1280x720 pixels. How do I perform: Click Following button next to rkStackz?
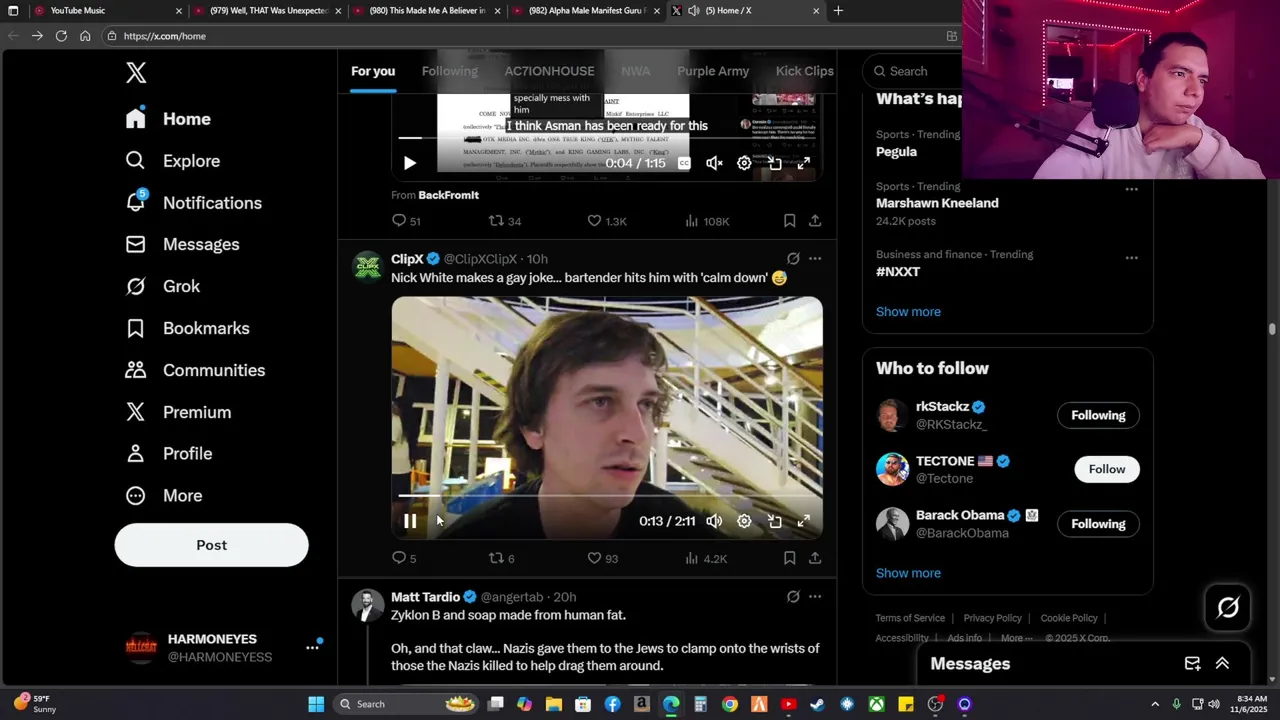pos(1098,415)
